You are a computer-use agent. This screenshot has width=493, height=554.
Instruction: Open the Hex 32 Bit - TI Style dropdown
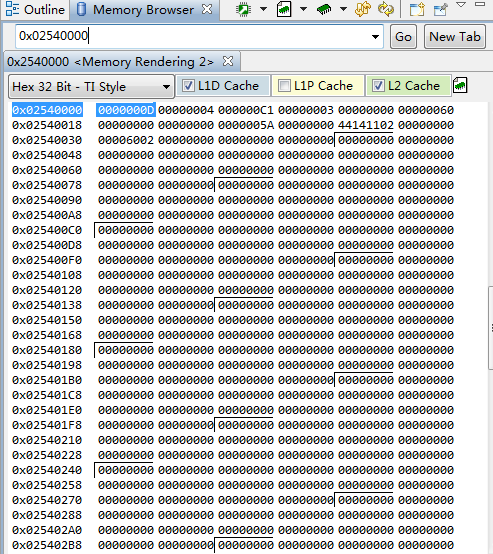[91, 87]
